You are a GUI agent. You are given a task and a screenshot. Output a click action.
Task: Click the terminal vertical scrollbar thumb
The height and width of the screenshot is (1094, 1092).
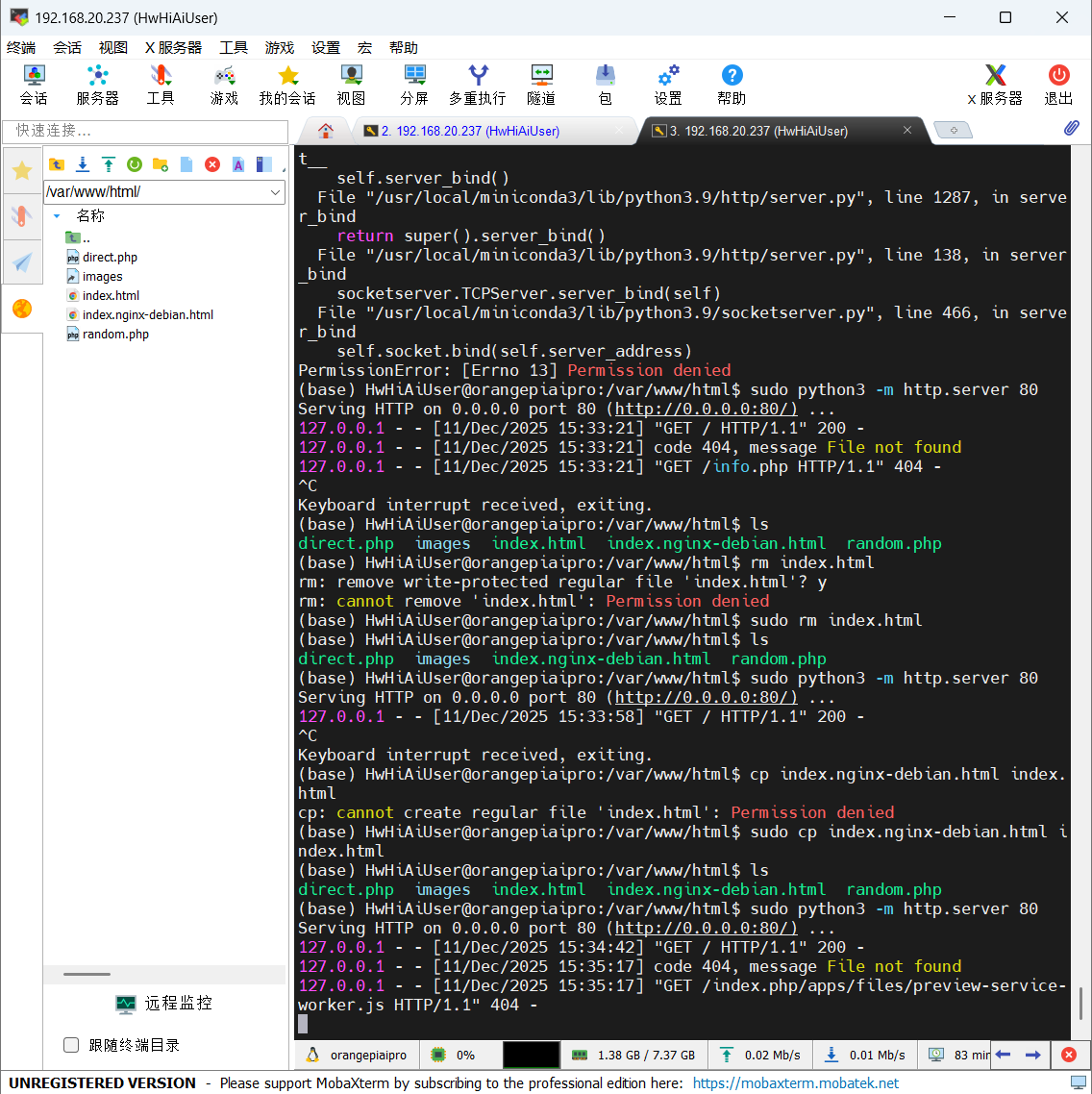tap(1080, 1004)
